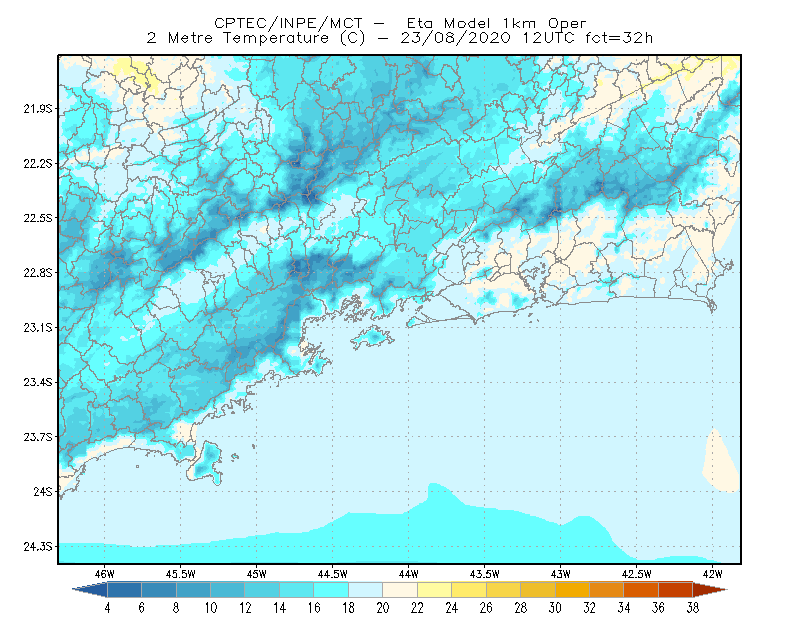Click the dark blue left colorbar arrow
Viewport: 800px width, 618px height.
coord(91,590)
